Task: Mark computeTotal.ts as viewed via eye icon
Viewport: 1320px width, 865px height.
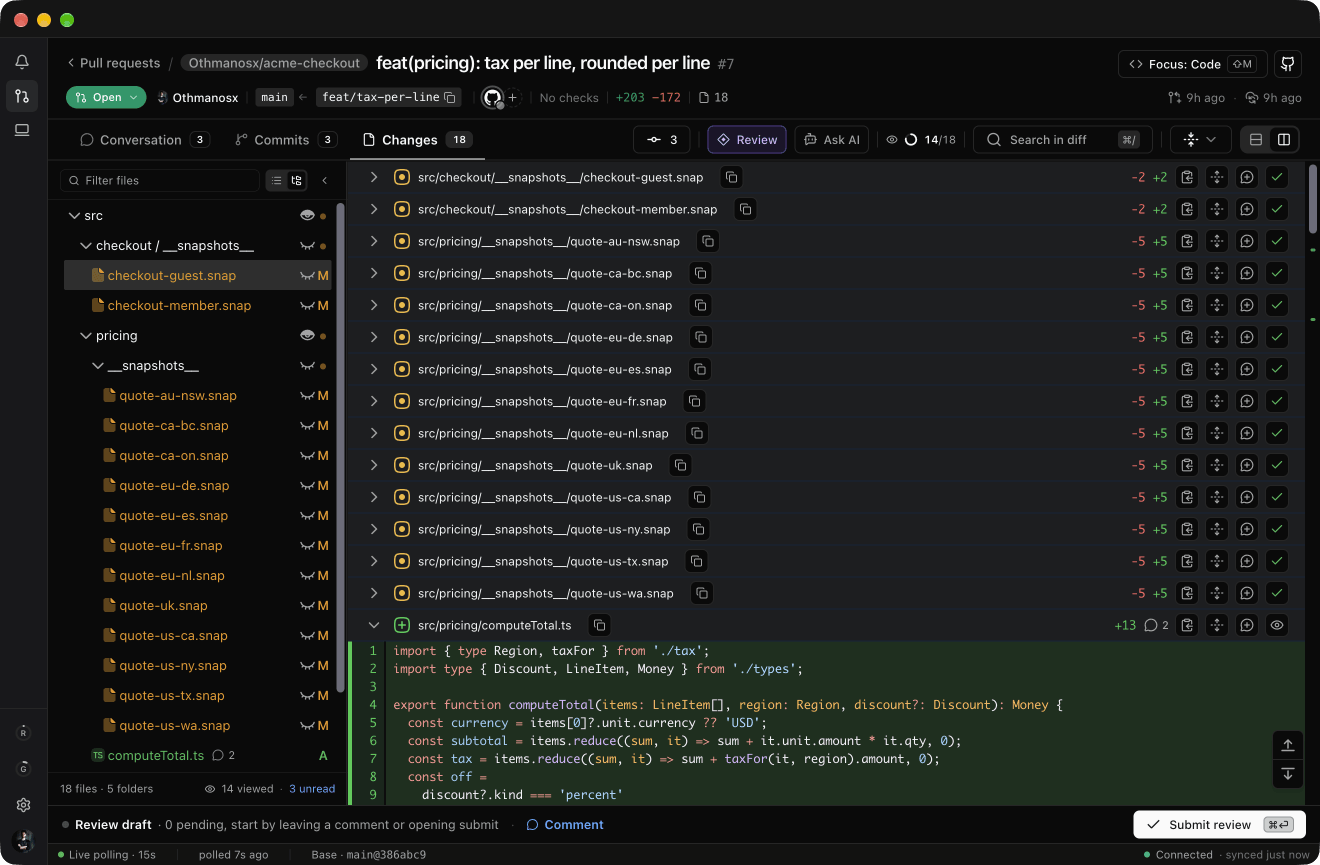Action: coord(1276,625)
